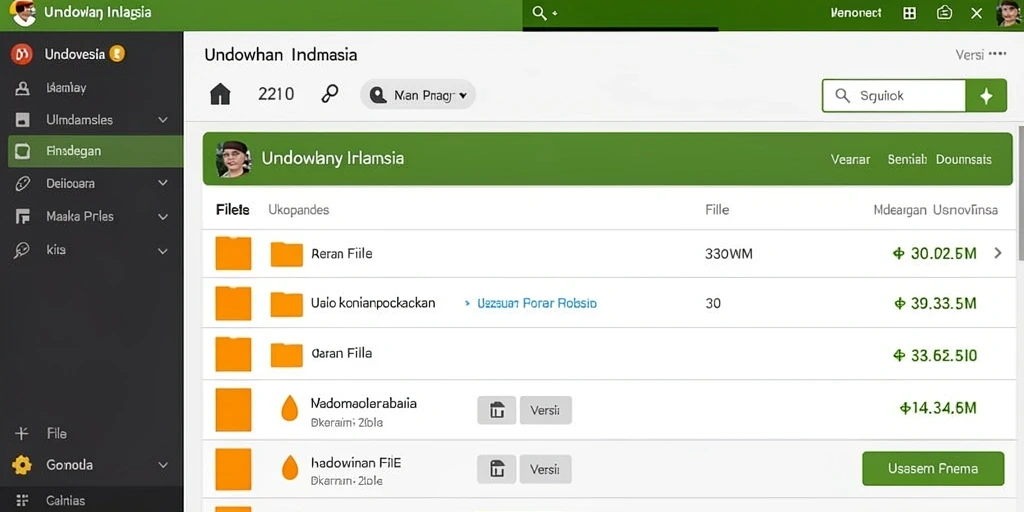Click the trash button in hadowinan FilE row
The width and height of the screenshot is (1024, 512).
coord(497,469)
